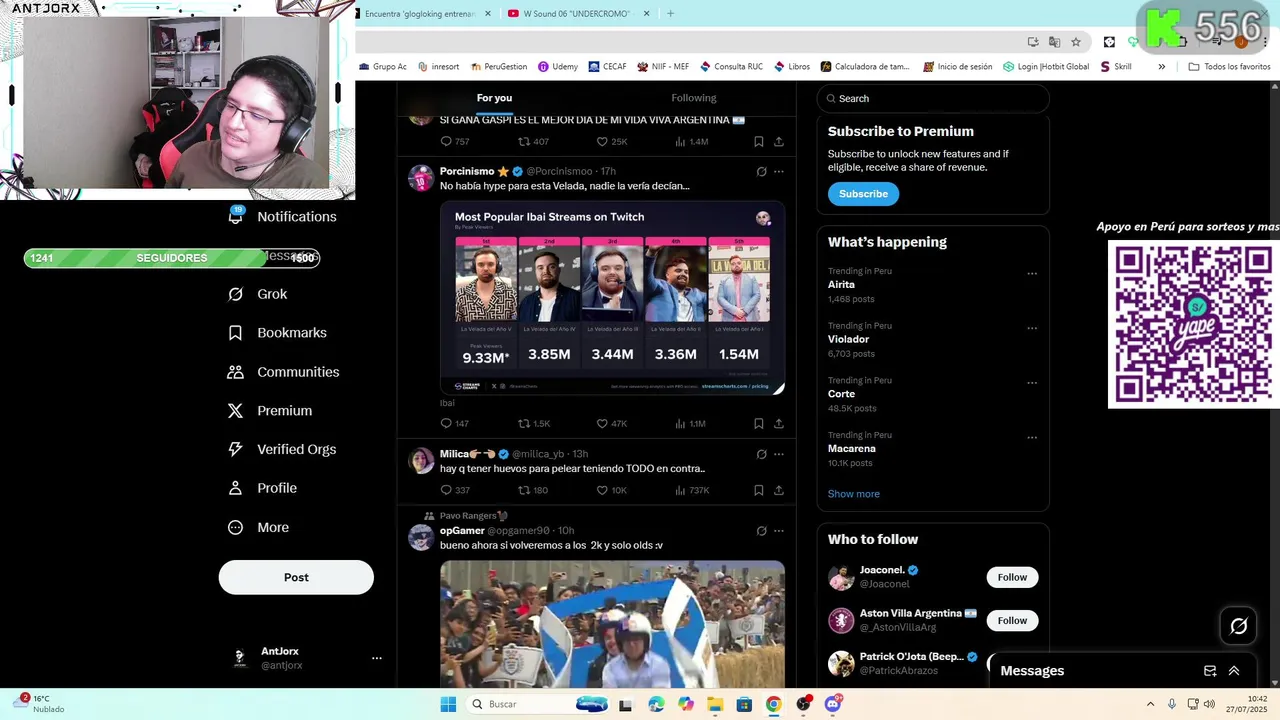Image resolution: width=1280 pixels, height=720 pixels.
Task: Open more menu on Porcinismo post
Action: coord(779,171)
